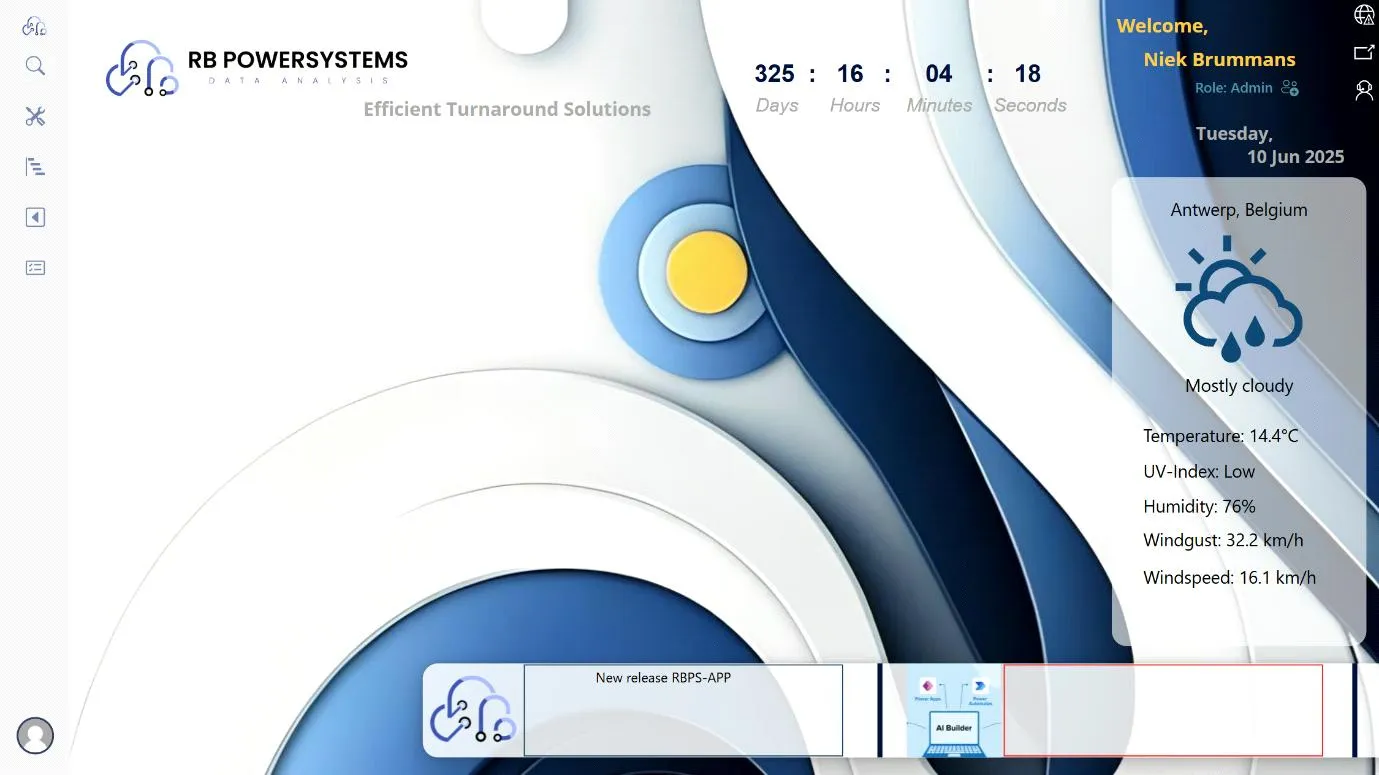This screenshot has height=775, width=1379.
Task: Click the cloud home icon atop the sidebar
Action: click(34, 27)
